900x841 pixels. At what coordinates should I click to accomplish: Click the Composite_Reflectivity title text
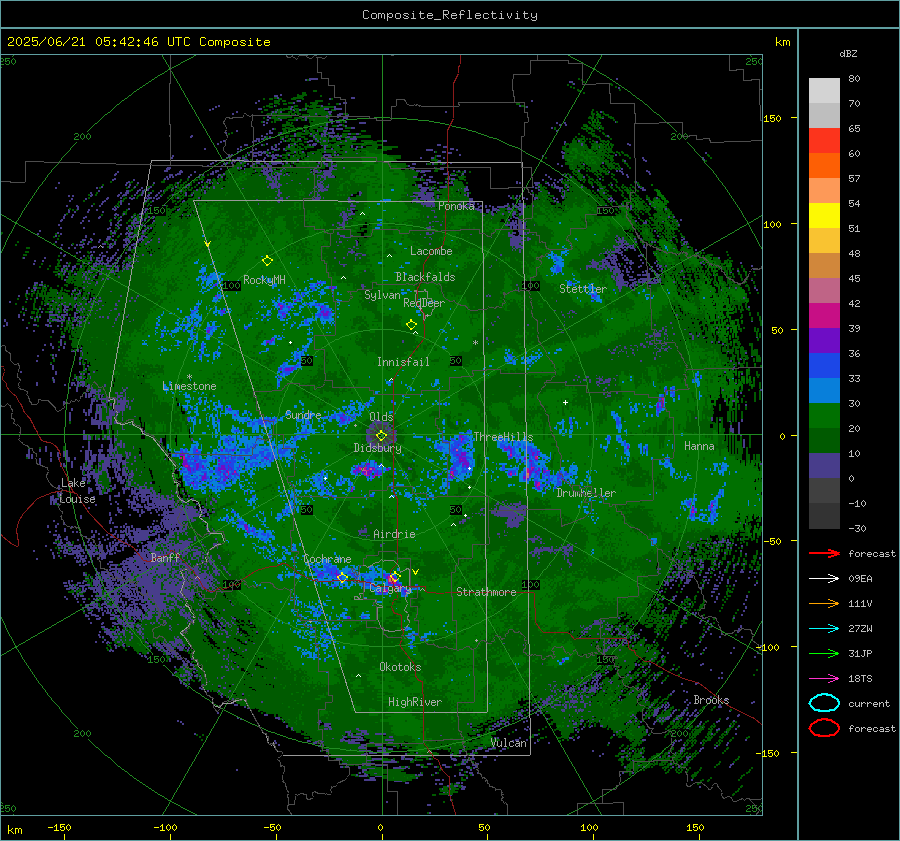(x=449, y=15)
